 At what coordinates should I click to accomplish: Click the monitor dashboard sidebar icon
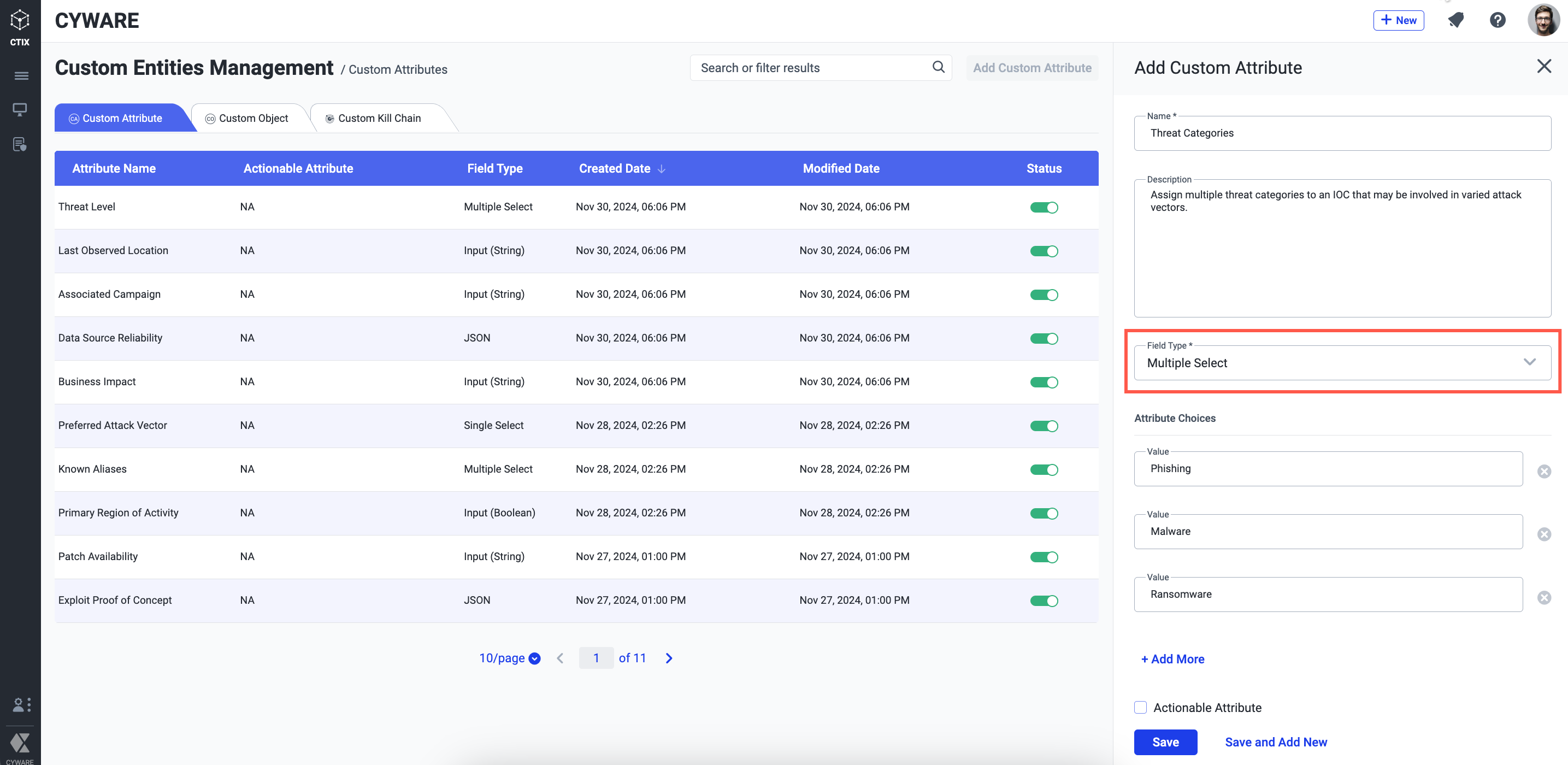(20, 109)
